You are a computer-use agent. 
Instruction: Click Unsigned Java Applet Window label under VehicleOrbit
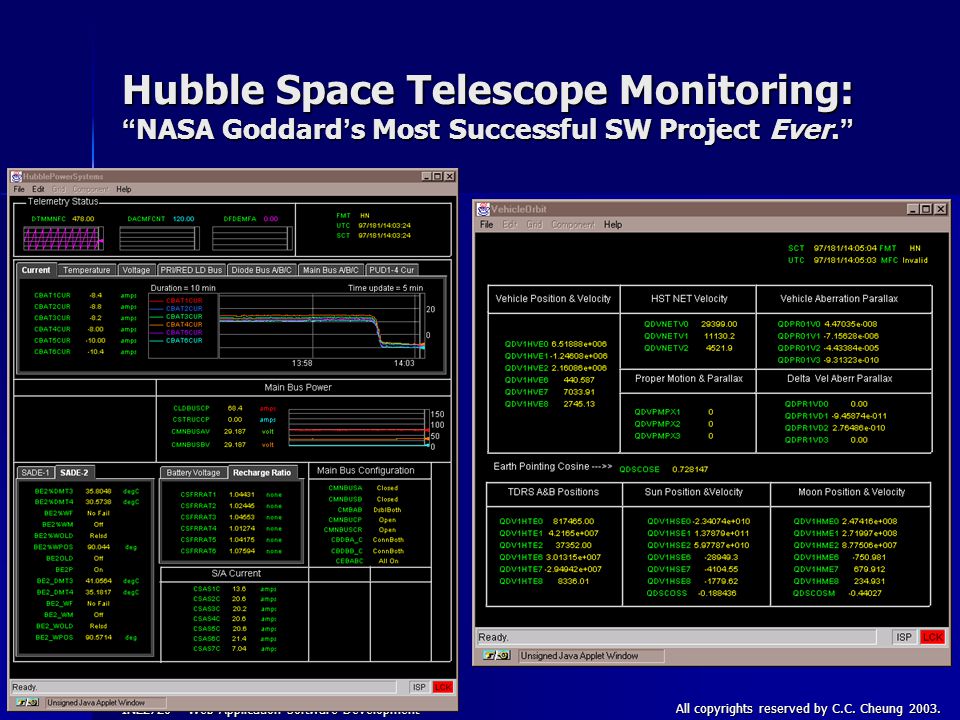(579, 656)
